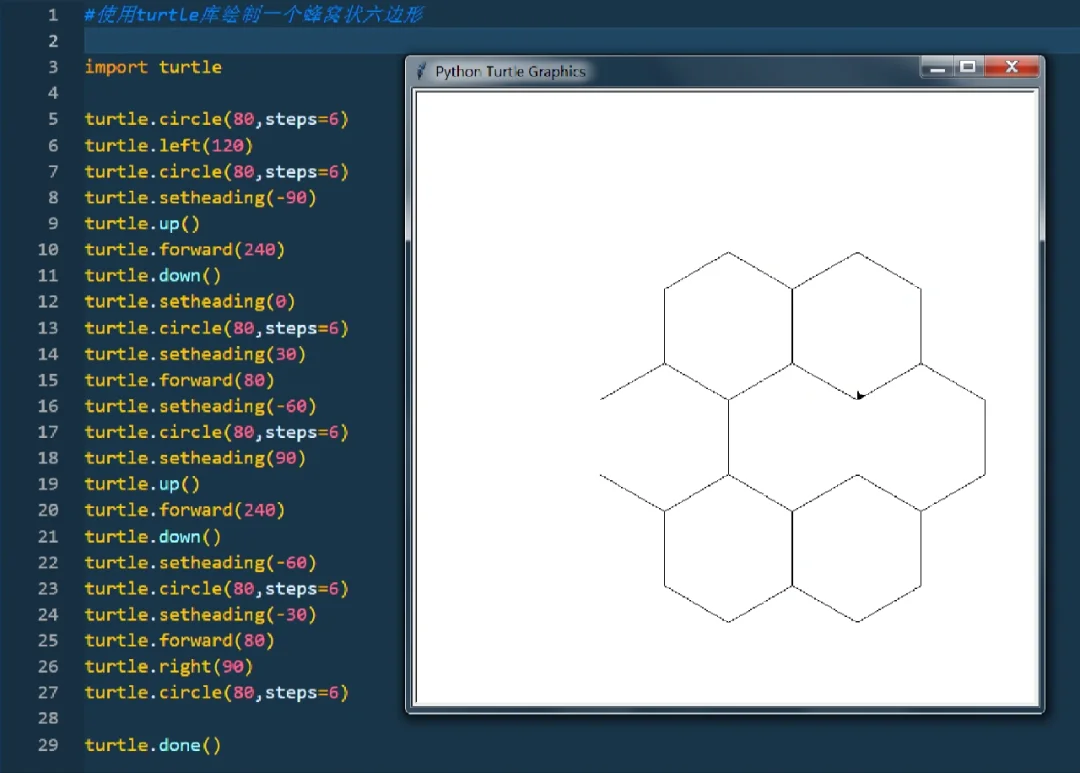This screenshot has width=1080, height=773.
Task: Click the Python Turtle Graphics title text
Action: pos(510,72)
